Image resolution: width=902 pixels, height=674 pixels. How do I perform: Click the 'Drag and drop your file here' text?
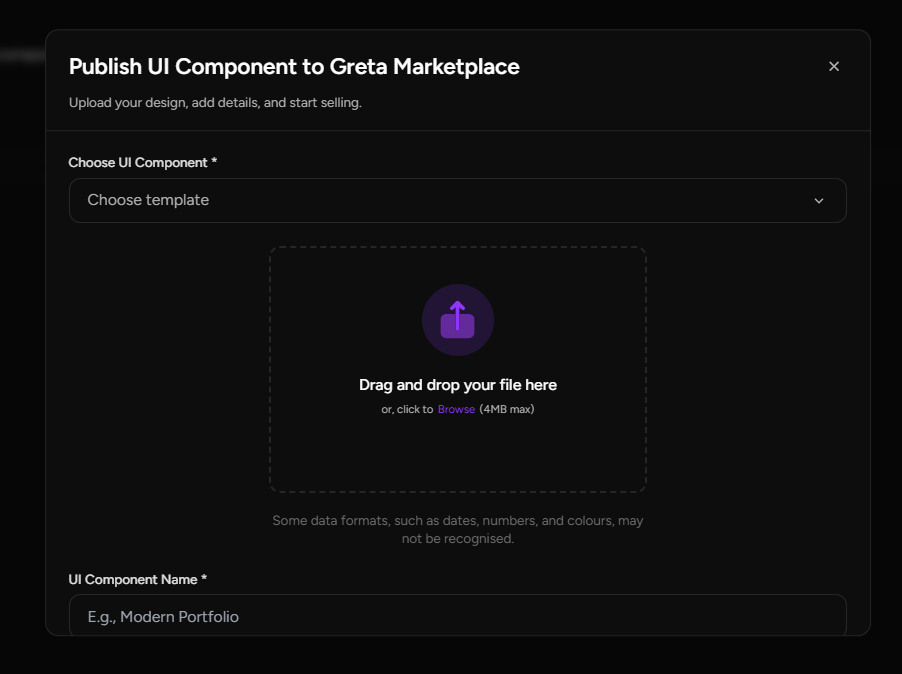457,385
